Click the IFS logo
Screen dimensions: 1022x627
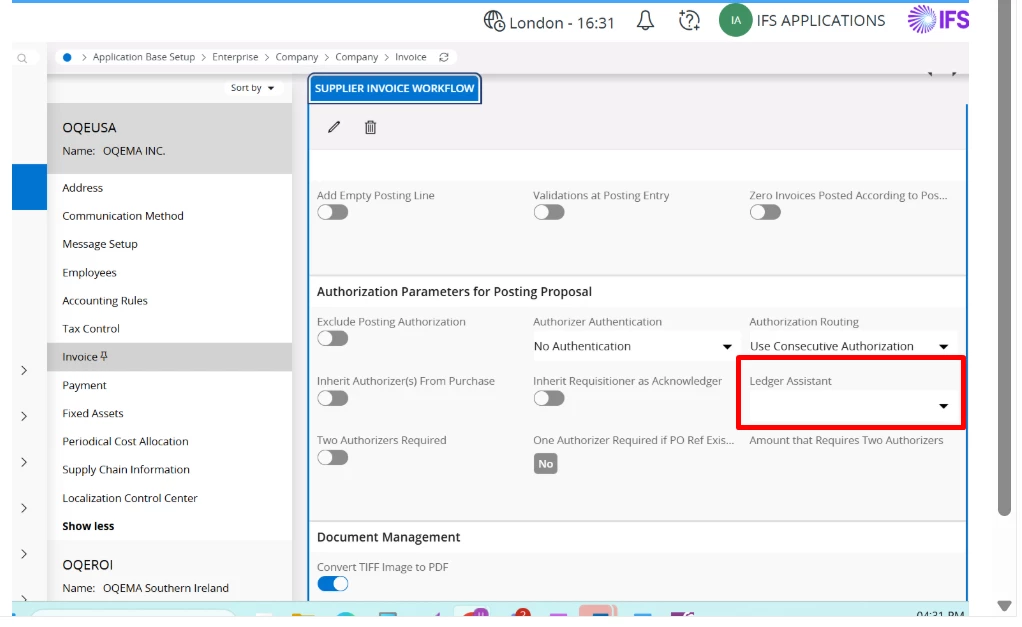pos(939,19)
